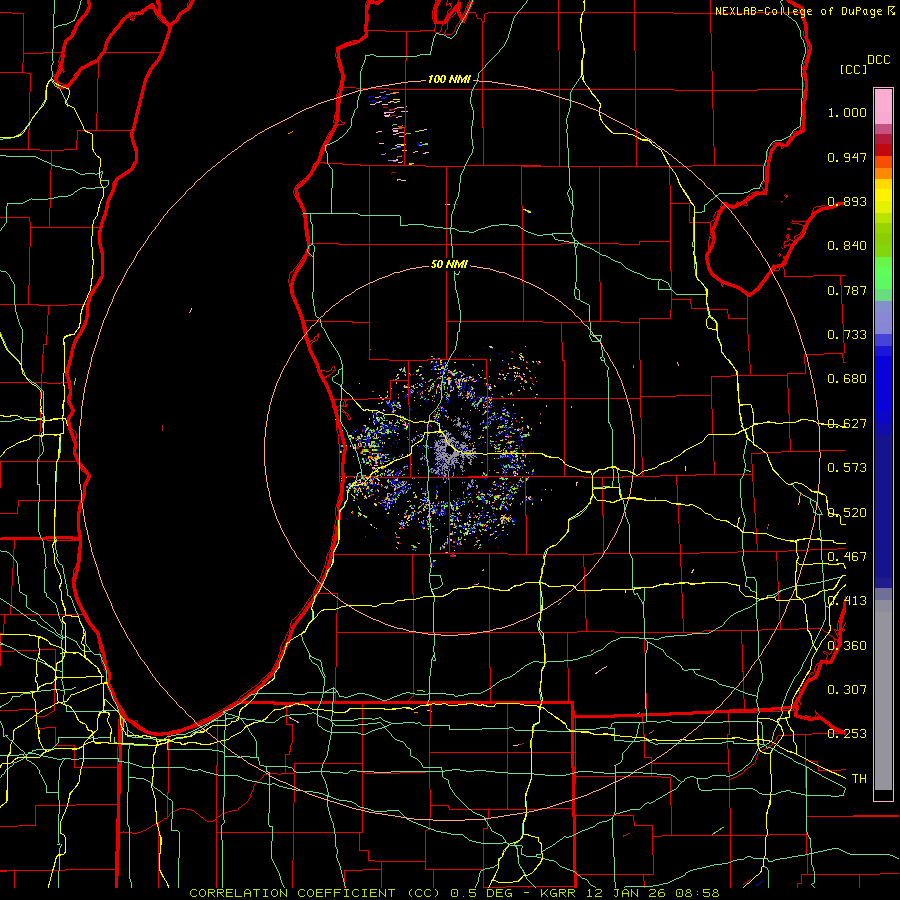Click the 0.573 legend value
Viewport: 900px width, 900px height.
click(x=847, y=468)
